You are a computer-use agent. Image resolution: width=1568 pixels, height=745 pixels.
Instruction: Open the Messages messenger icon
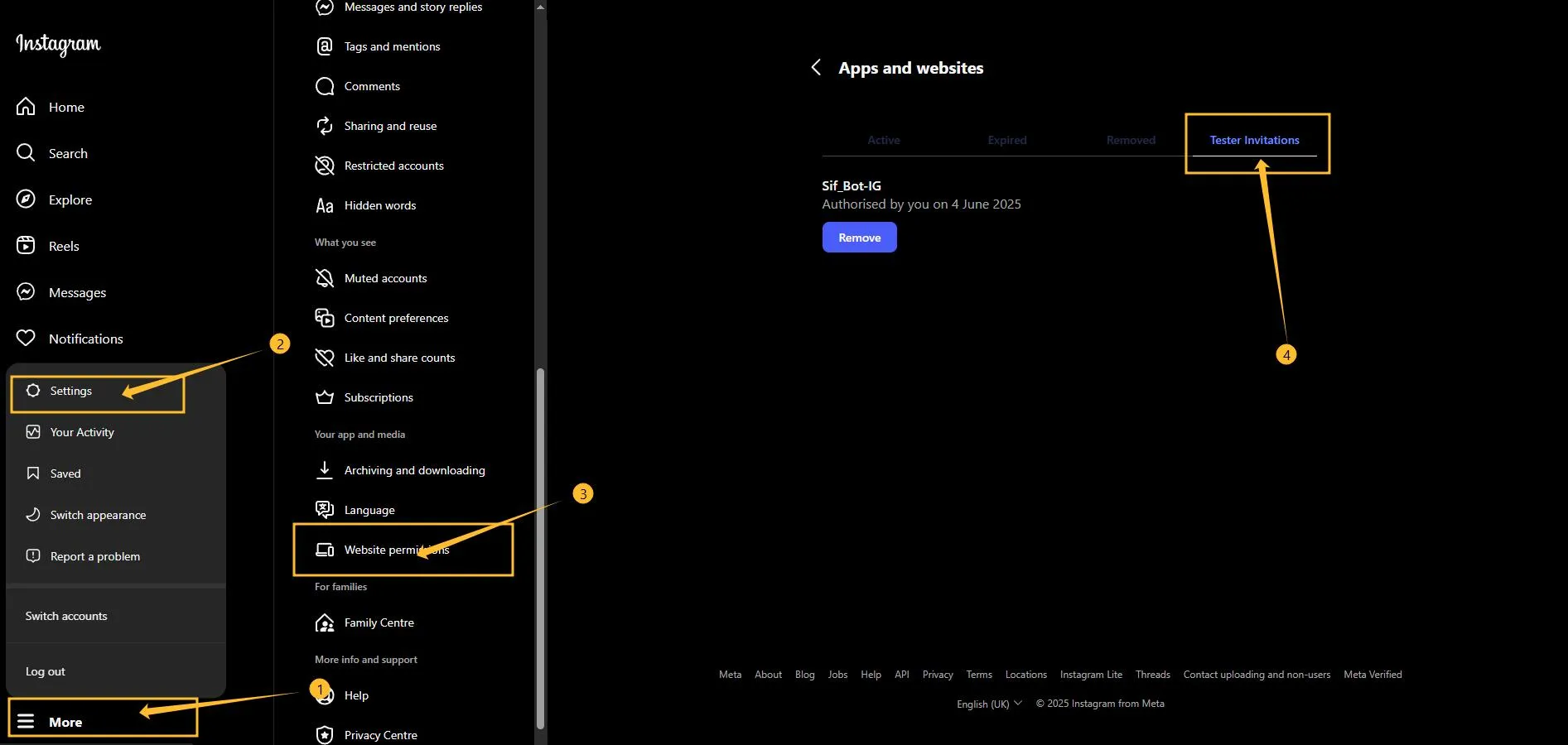coord(26,292)
